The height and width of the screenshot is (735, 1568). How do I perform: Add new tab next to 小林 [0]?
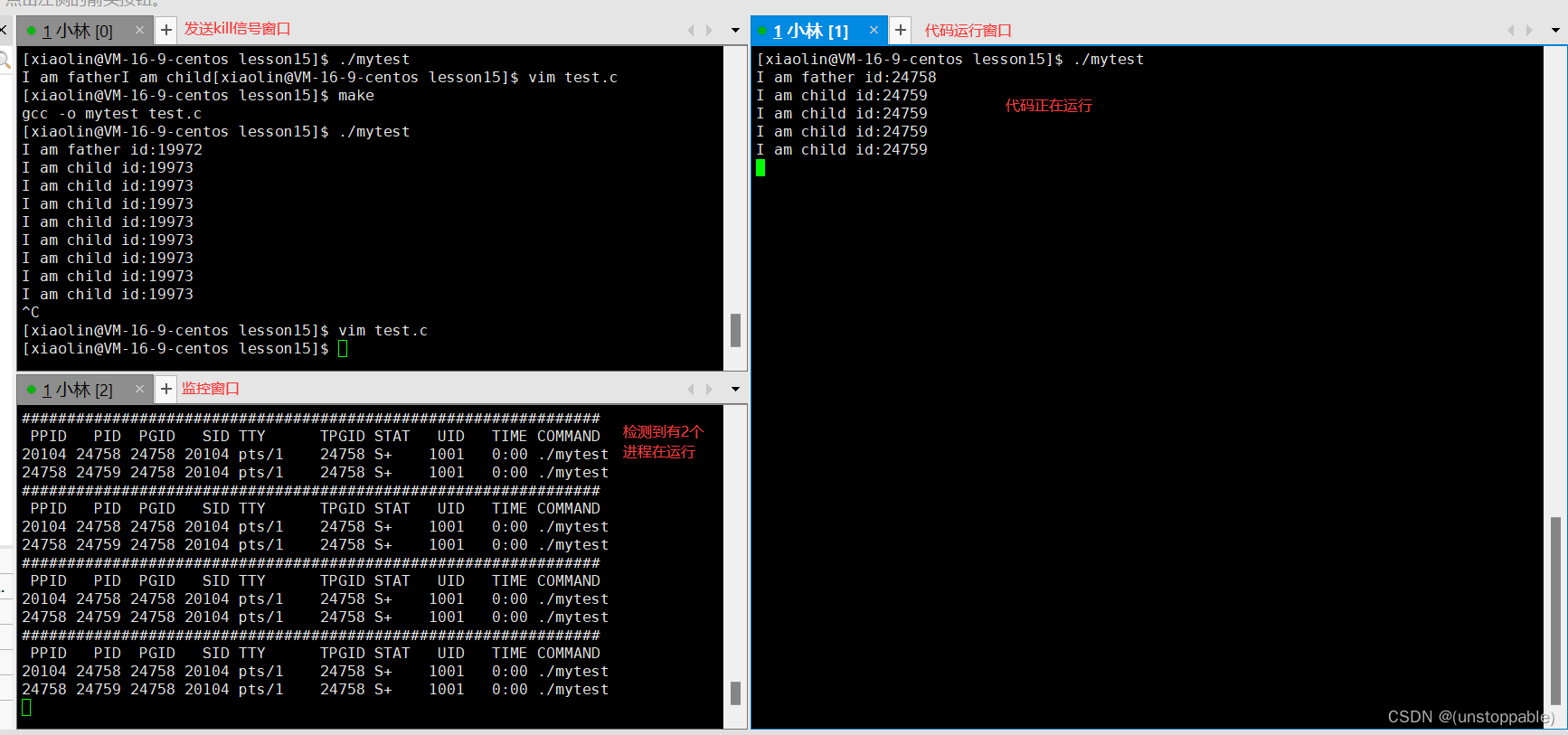[x=166, y=30]
